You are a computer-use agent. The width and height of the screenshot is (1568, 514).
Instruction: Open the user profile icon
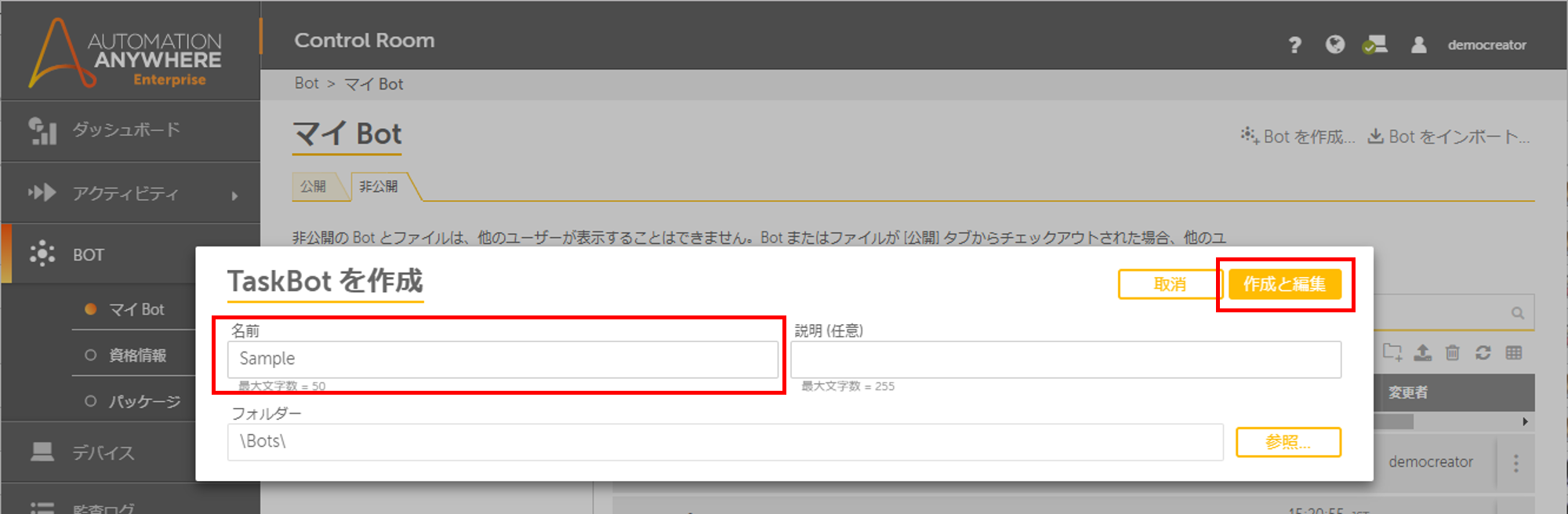1418,45
